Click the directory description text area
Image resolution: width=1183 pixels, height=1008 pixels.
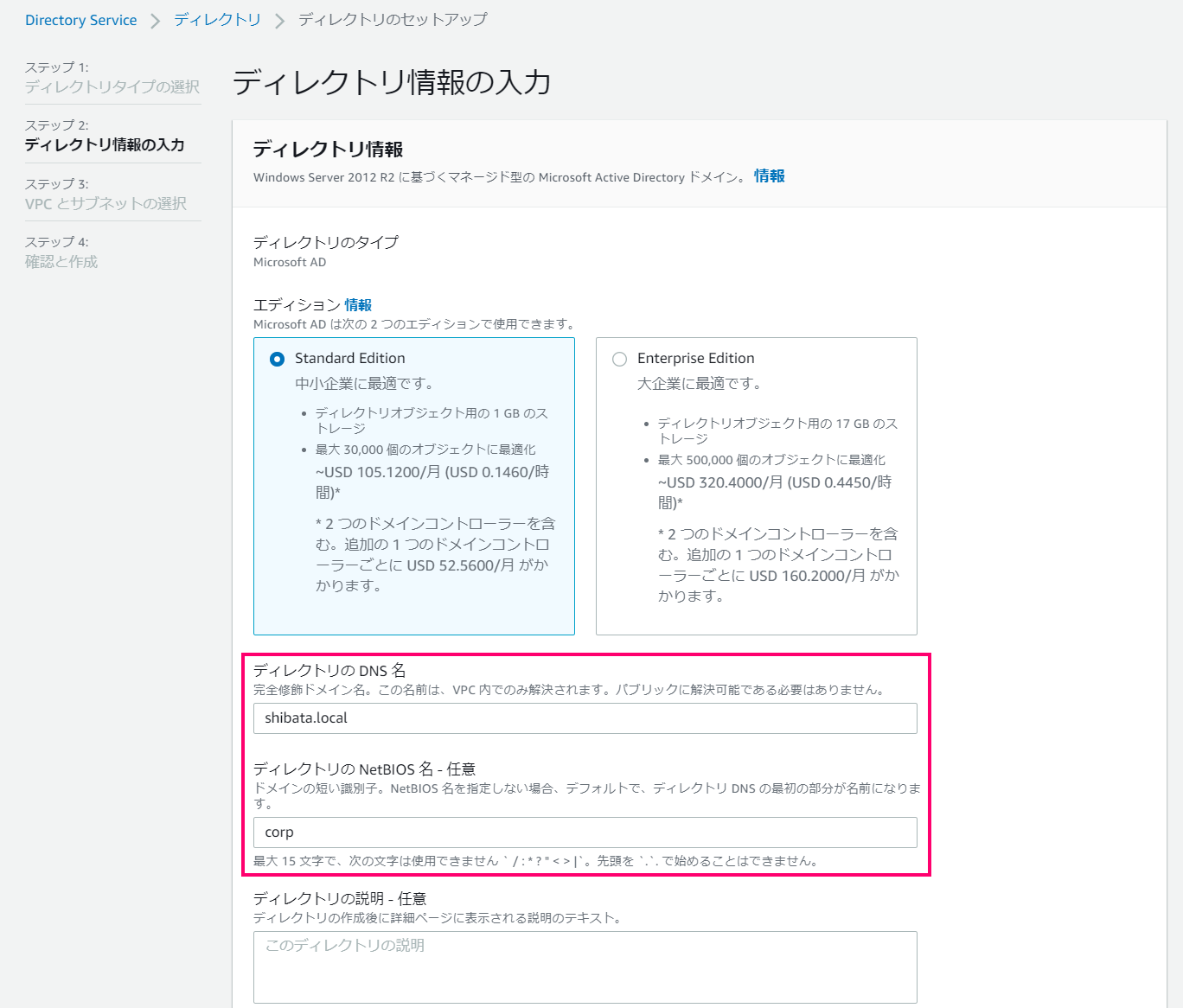(x=585, y=967)
